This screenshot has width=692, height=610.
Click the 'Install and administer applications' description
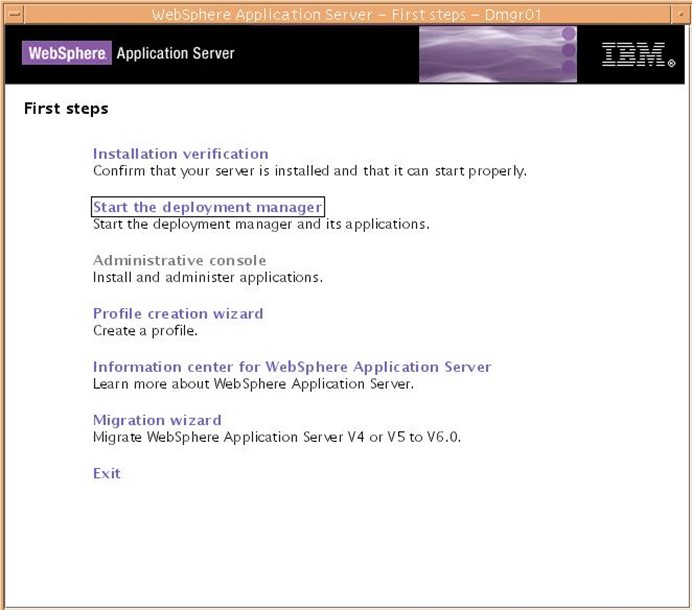click(208, 277)
